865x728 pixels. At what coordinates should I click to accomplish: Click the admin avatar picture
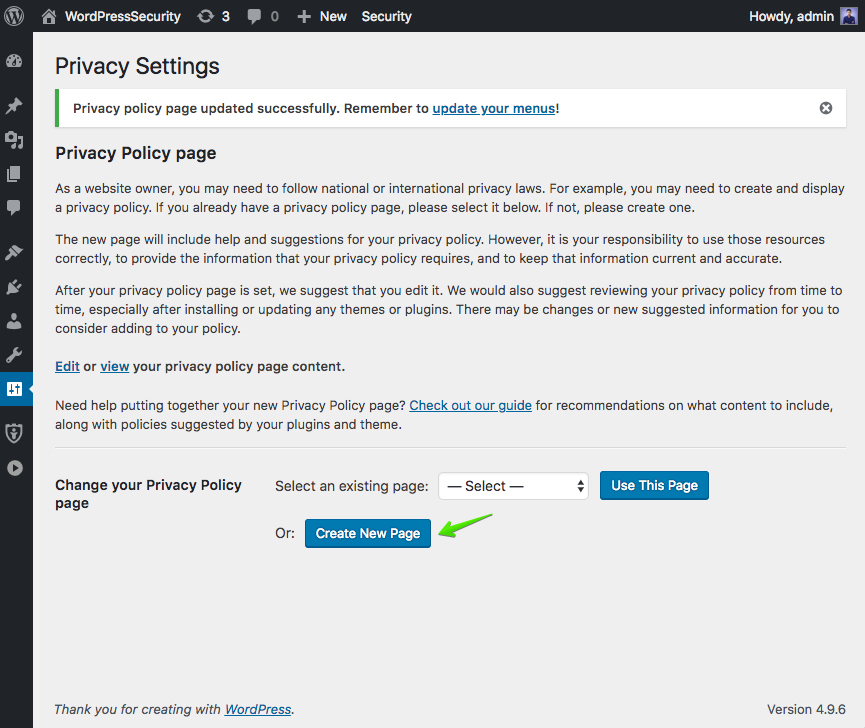[x=848, y=17]
